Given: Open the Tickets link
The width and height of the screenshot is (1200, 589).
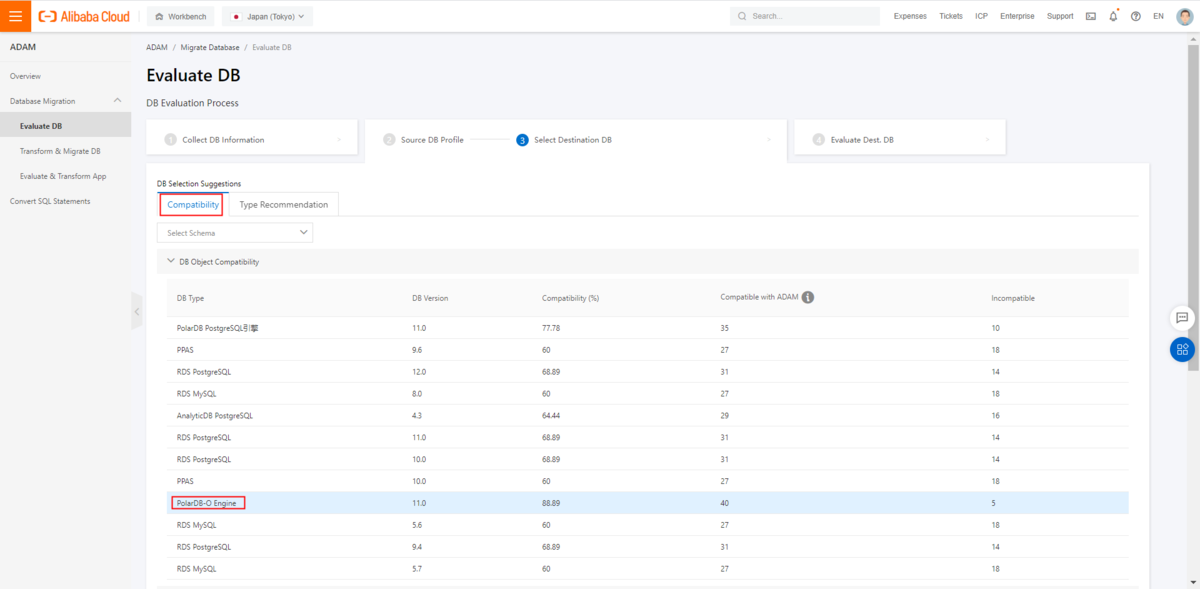Looking at the screenshot, I should (951, 16).
